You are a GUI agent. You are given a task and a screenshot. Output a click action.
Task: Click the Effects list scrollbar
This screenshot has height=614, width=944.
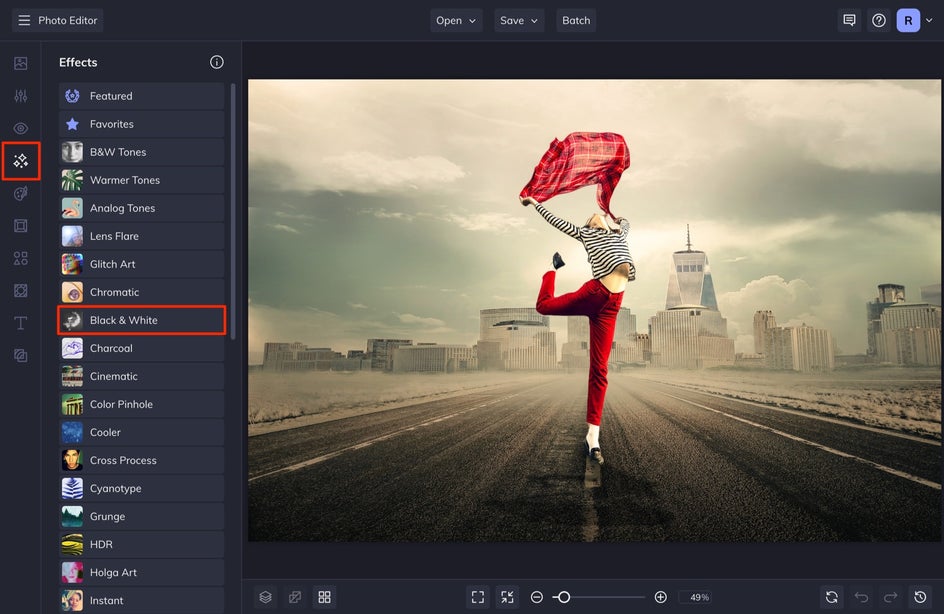(233, 212)
